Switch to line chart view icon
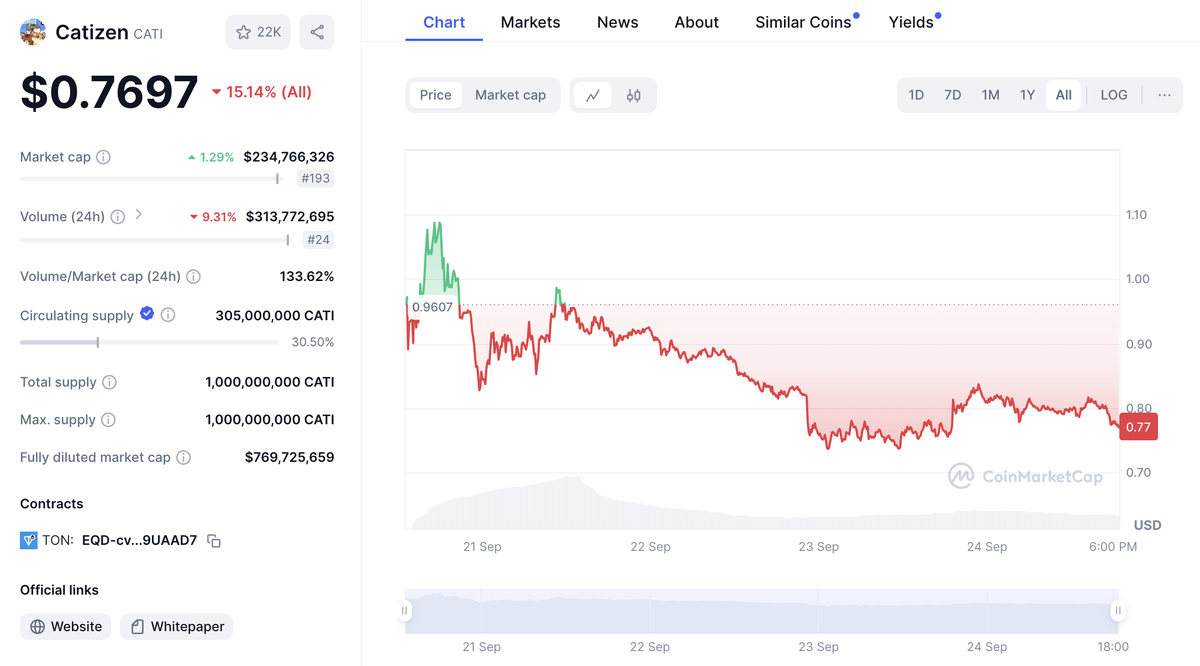 (593, 95)
